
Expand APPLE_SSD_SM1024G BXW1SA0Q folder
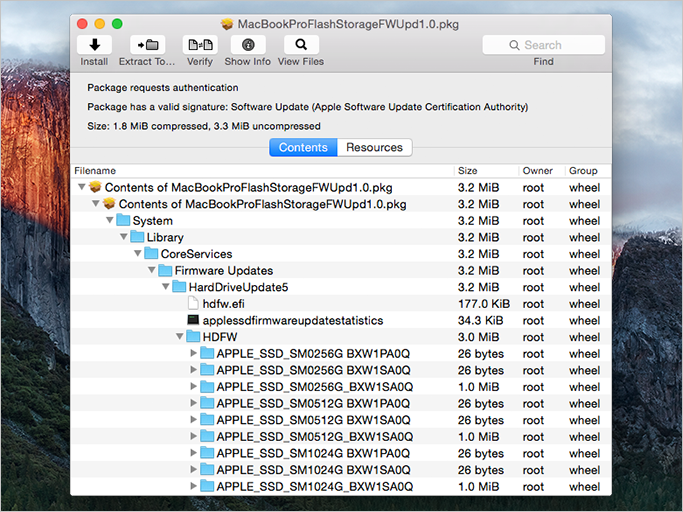click(x=193, y=469)
